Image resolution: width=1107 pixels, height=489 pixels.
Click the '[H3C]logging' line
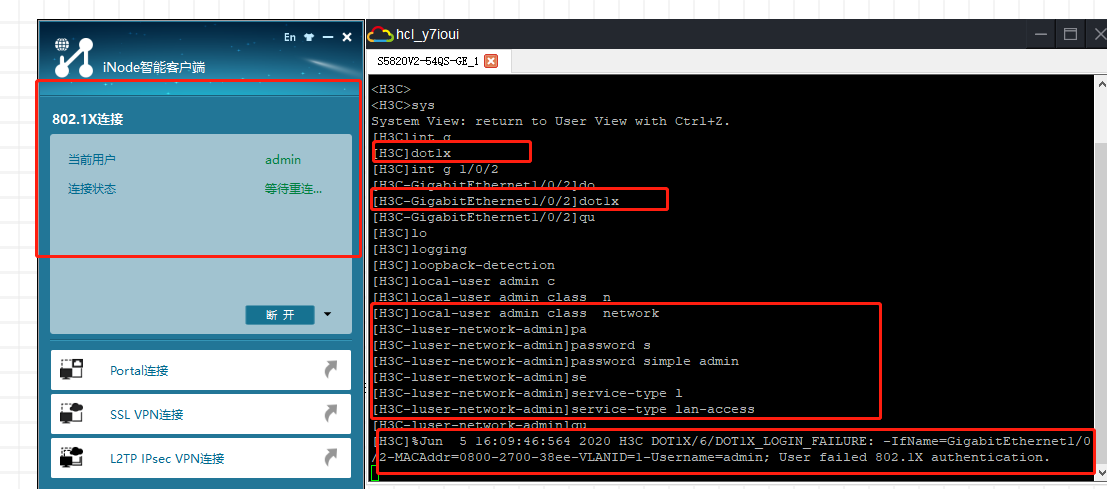[x=419, y=249]
